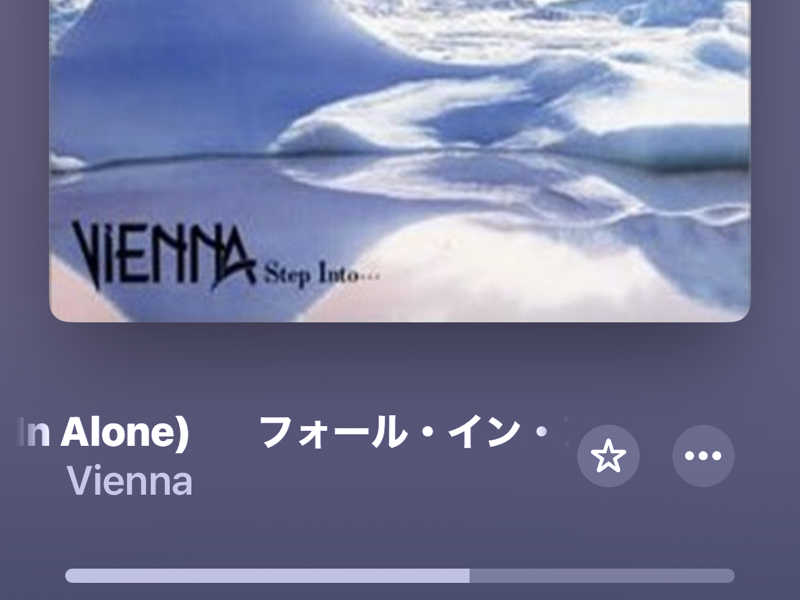Favorite this song with the star icon

click(x=608, y=456)
